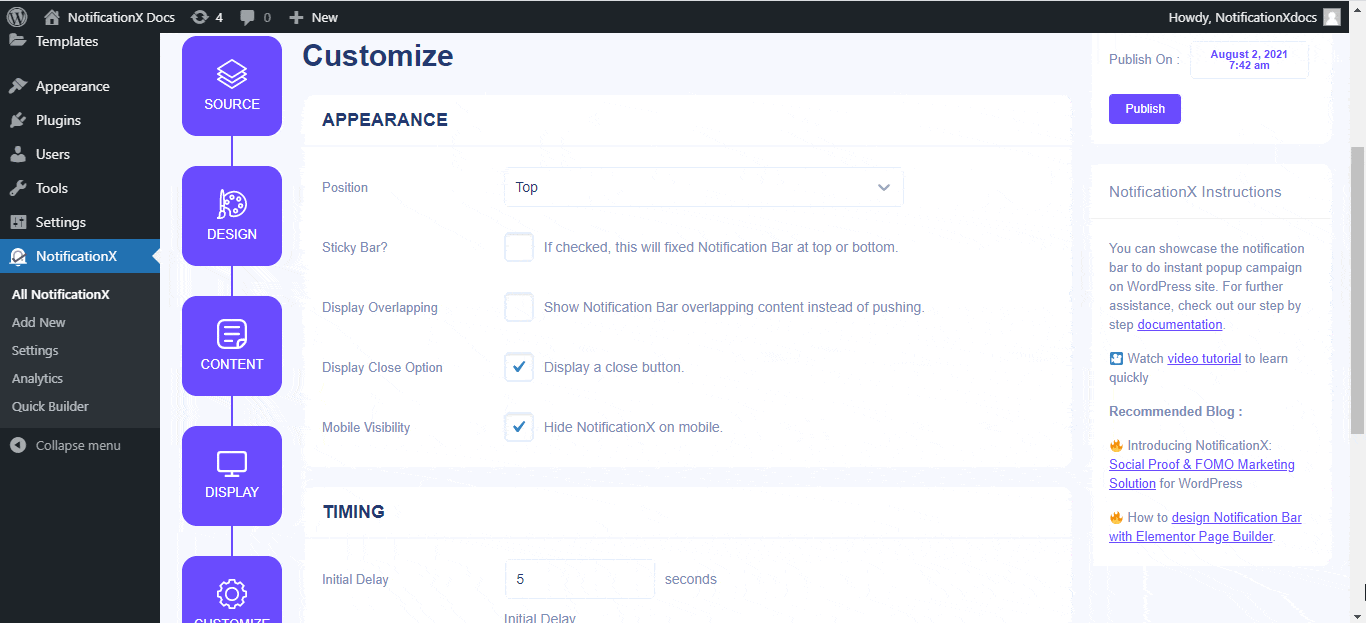Enable the Display Overlapping checkbox
This screenshot has height=623, width=1366.
click(519, 307)
